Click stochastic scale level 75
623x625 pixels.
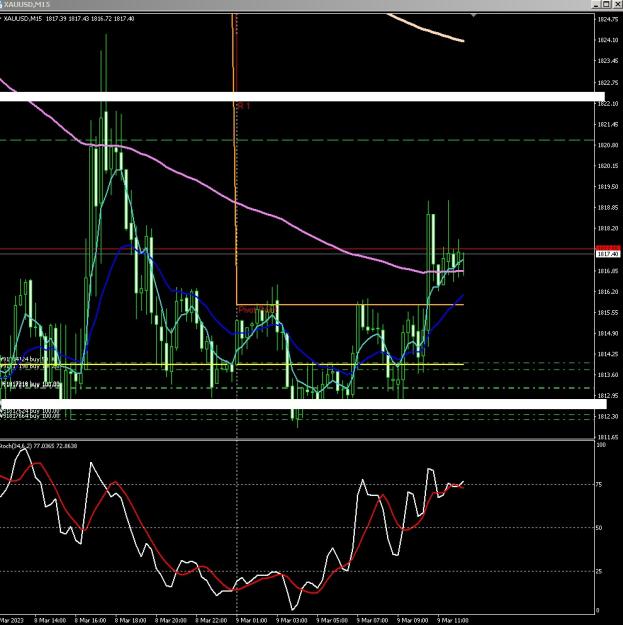(599, 484)
